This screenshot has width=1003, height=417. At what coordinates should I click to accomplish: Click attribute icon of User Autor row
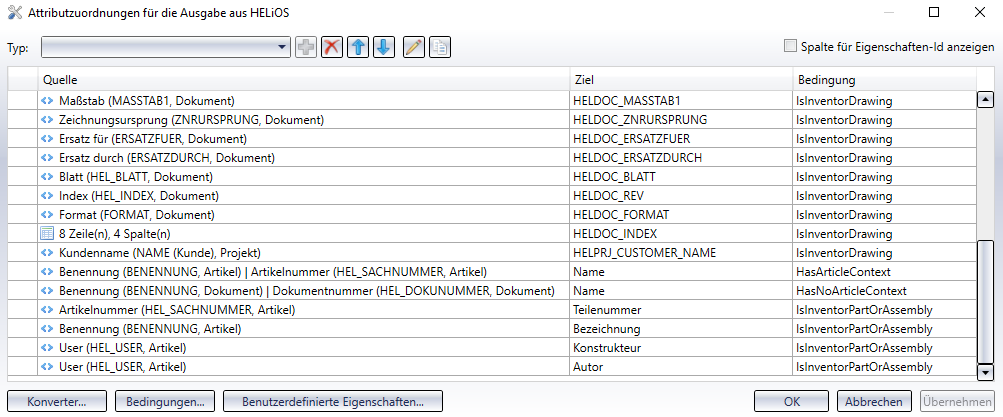click(x=47, y=367)
